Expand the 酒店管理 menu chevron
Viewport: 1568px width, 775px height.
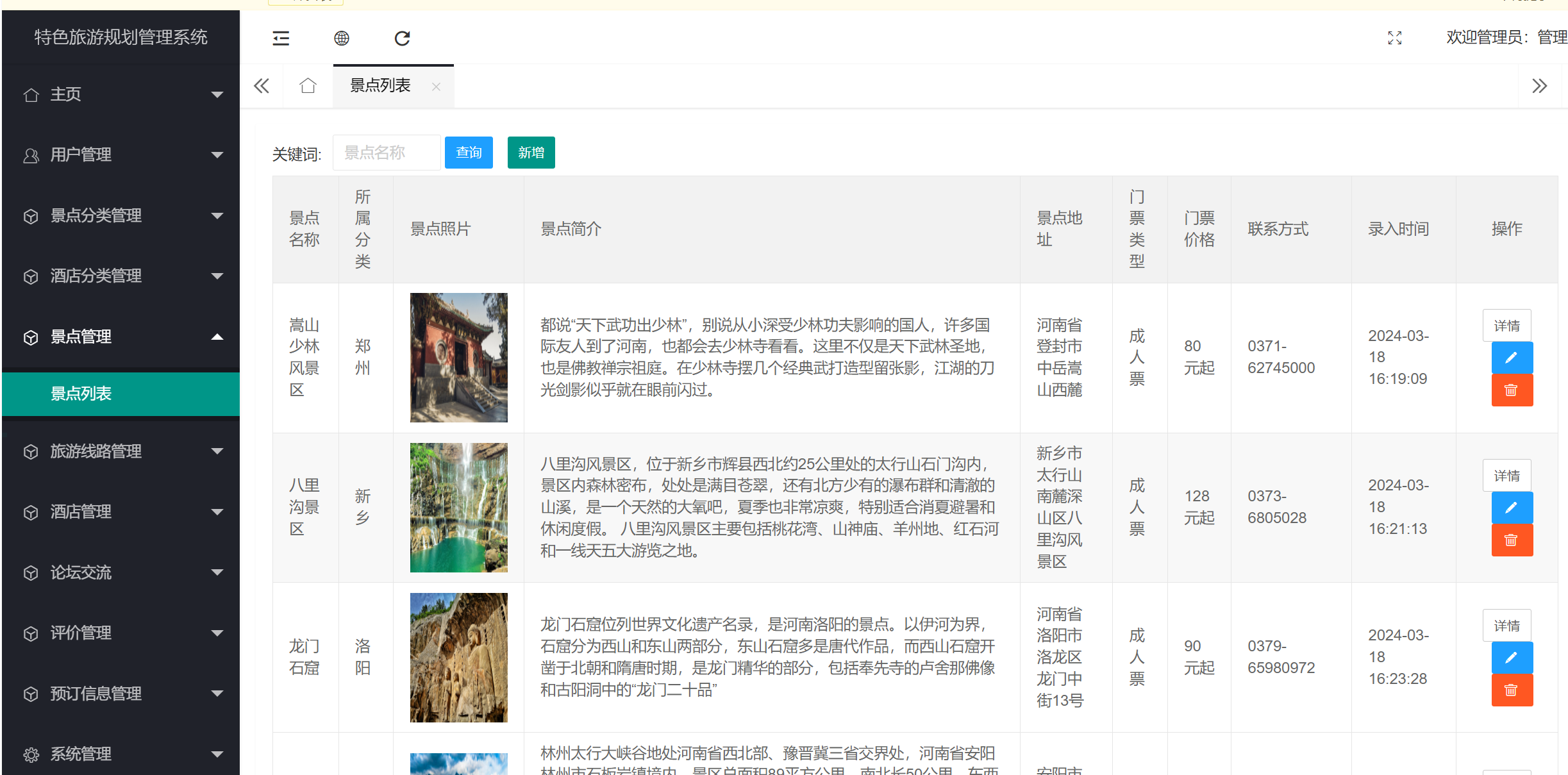(x=217, y=512)
